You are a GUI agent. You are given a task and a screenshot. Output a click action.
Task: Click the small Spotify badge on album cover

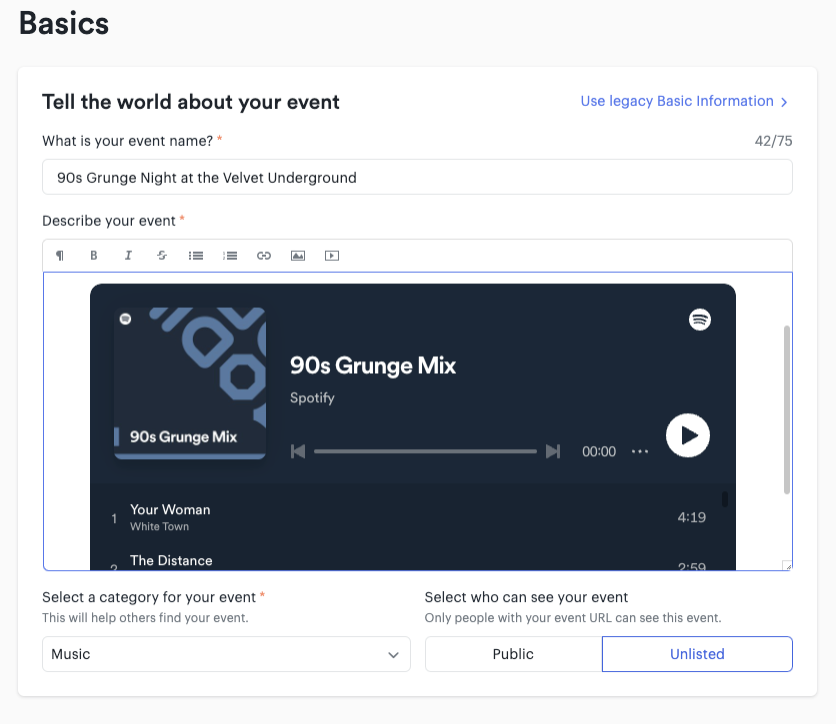[125, 319]
